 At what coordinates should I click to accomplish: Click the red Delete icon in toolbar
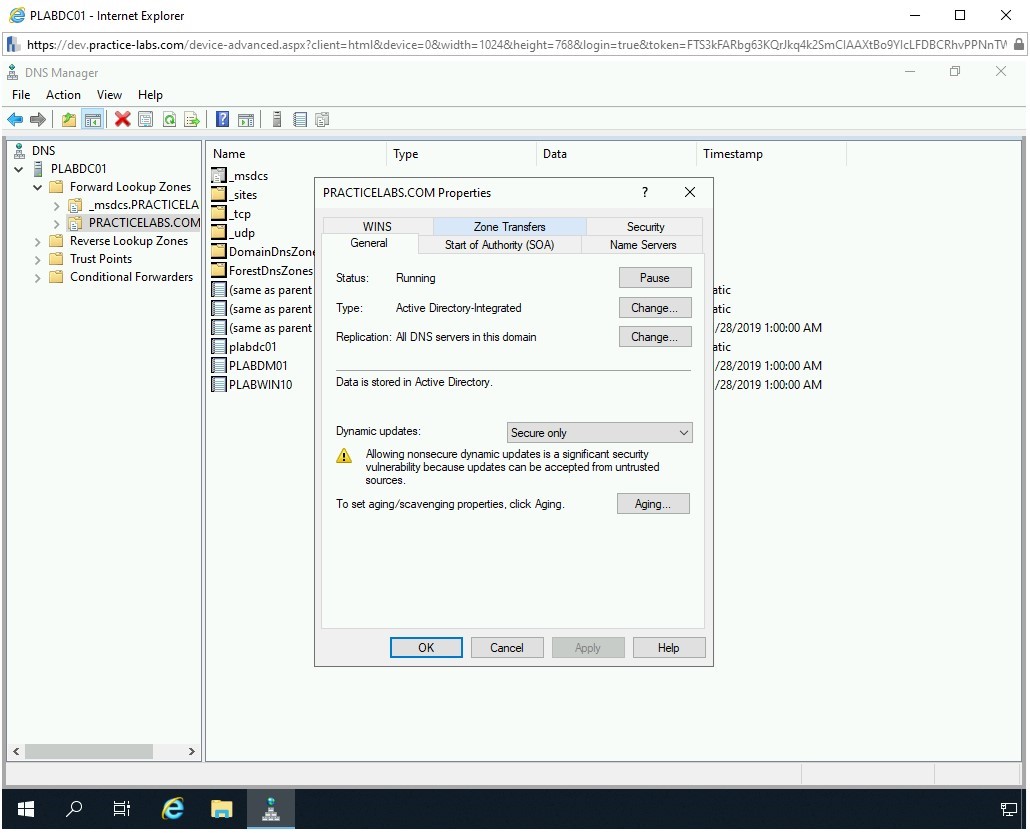(x=122, y=120)
